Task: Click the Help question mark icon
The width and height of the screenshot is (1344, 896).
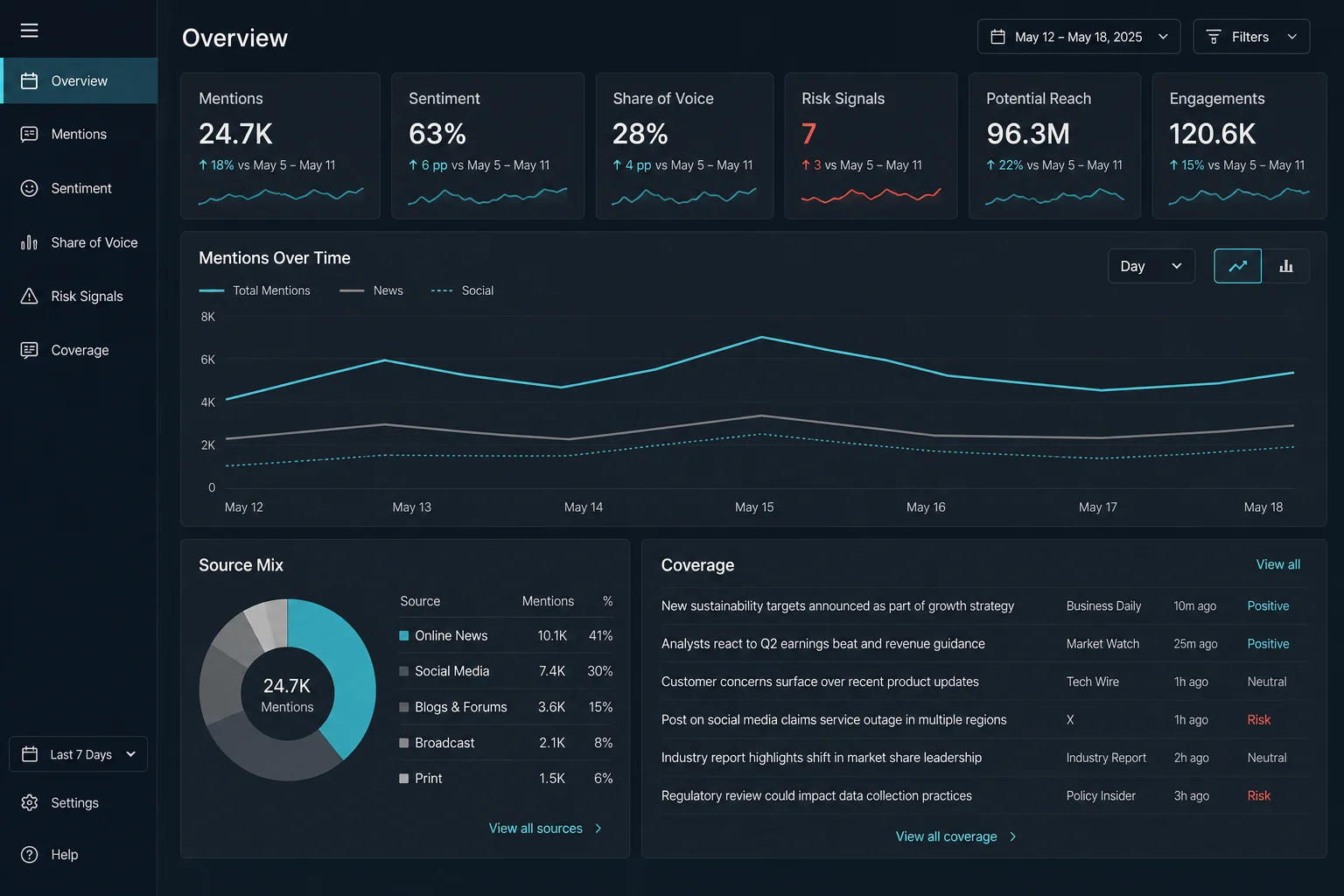Action: pos(29,855)
